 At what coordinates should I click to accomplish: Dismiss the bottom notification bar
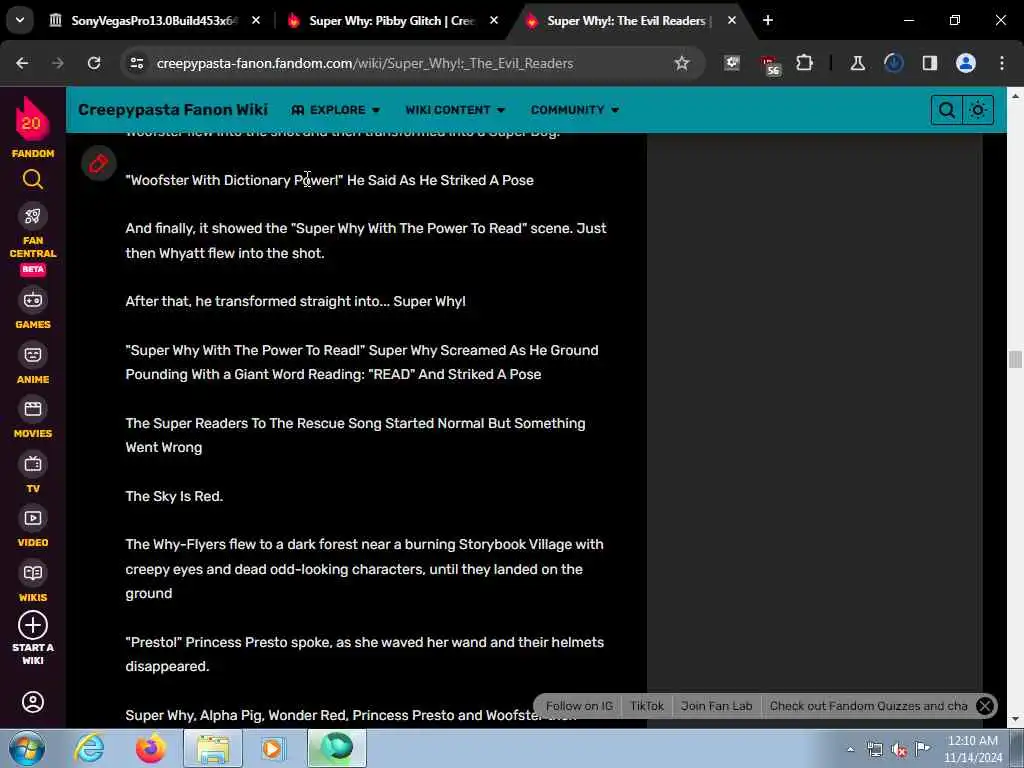pos(985,706)
